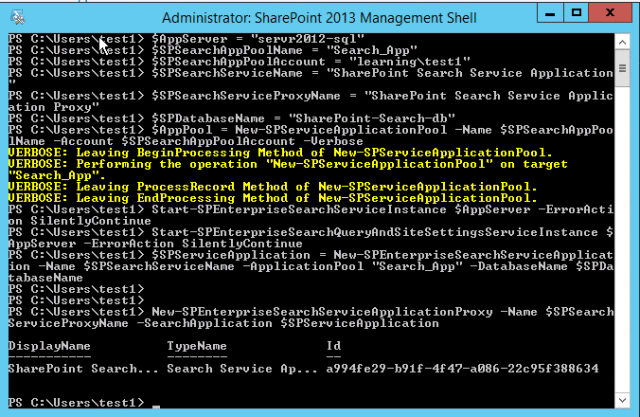Screen dimensions: 640x417
Task: Click the "Search_App" verbose target text
Action: click(57, 176)
